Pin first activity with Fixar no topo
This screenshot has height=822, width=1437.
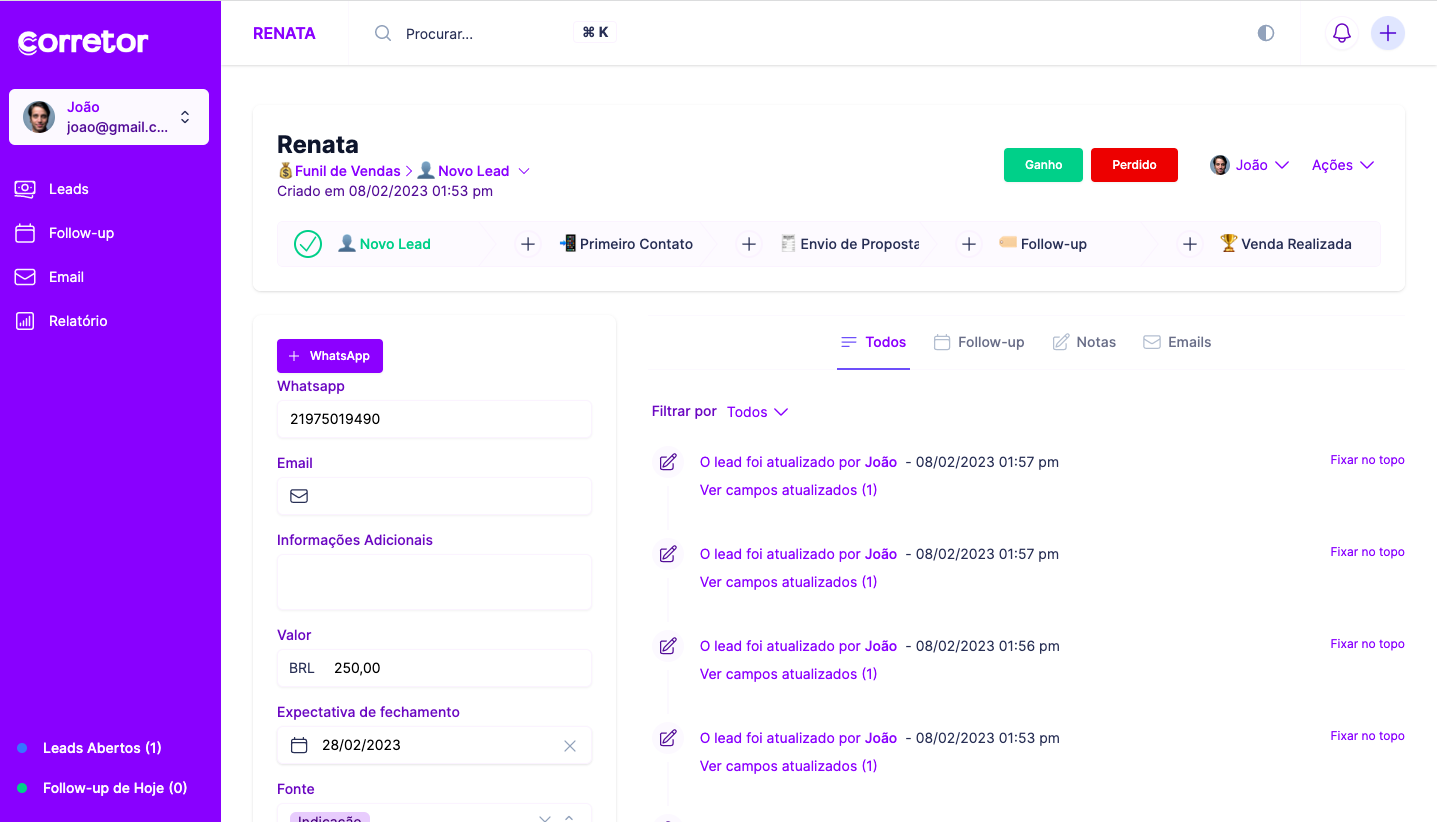click(x=1367, y=460)
